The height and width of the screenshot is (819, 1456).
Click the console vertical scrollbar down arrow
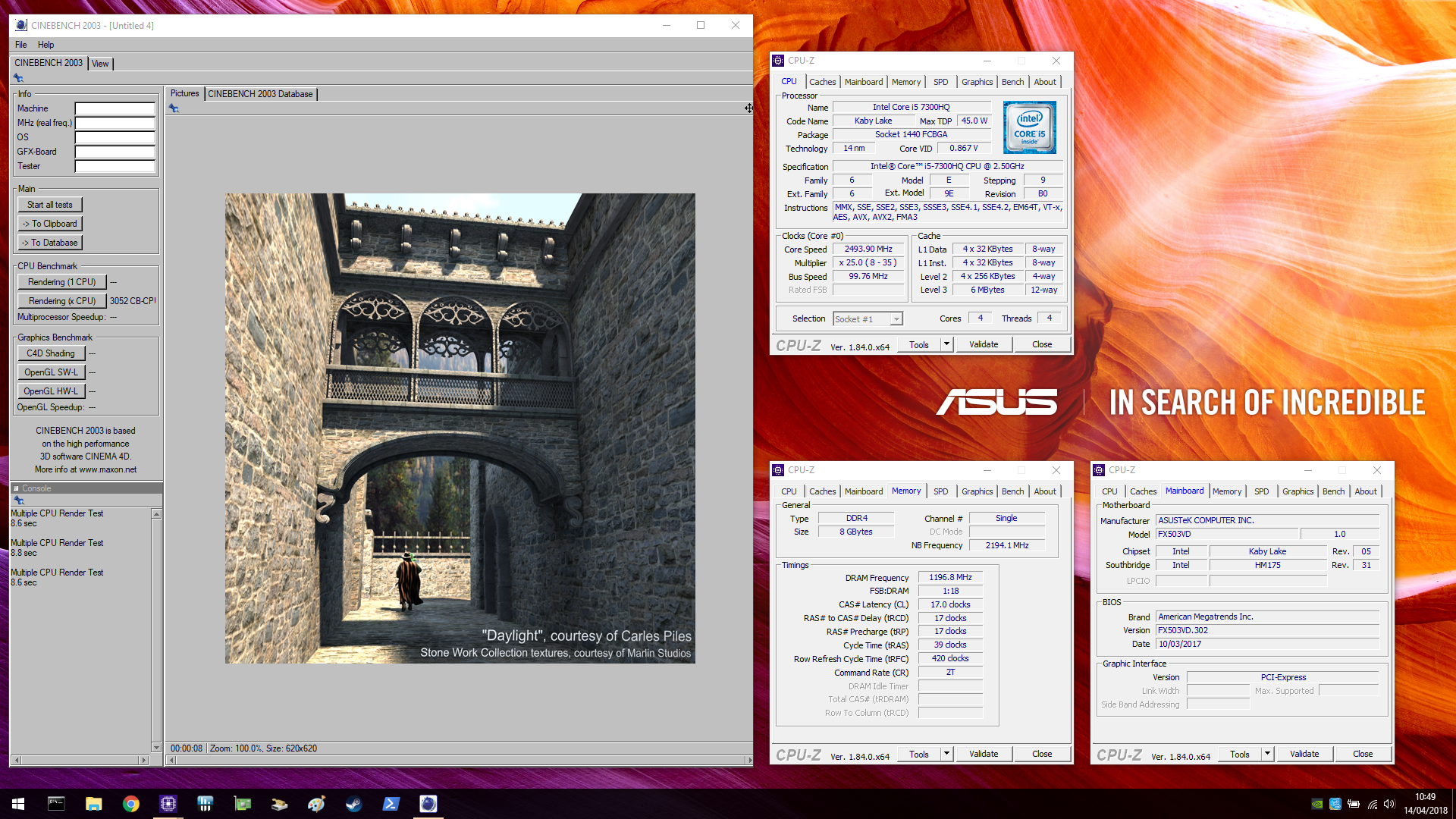pyautogui.click(x=156, y=748)
